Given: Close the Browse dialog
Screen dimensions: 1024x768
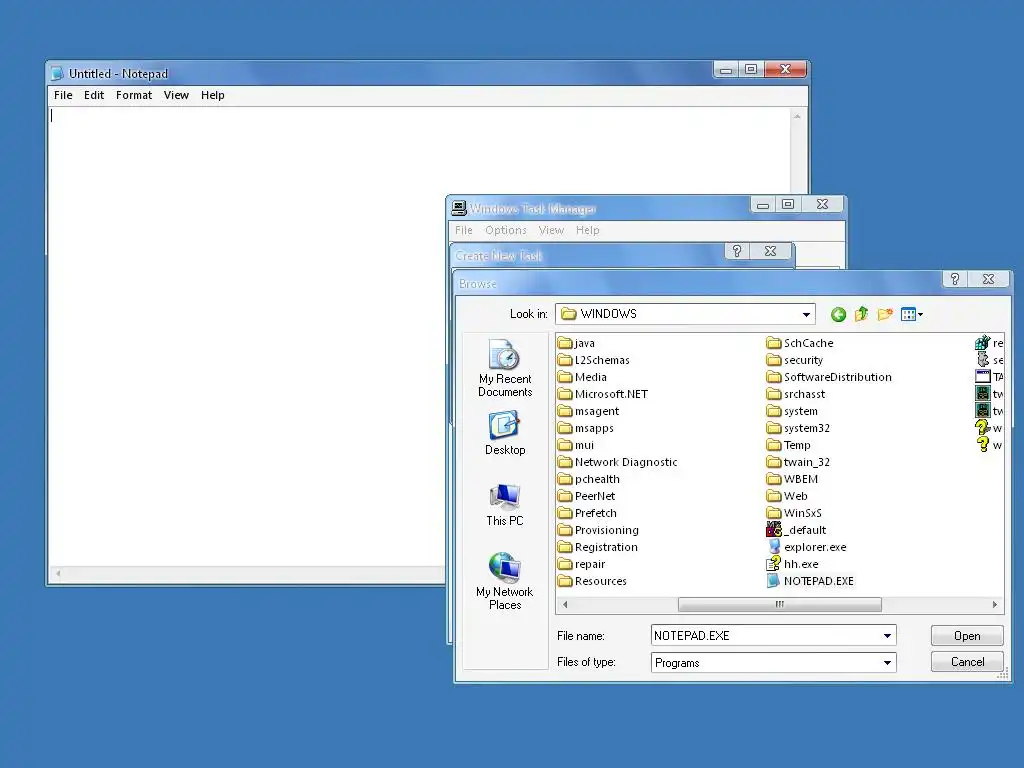Looking at the screenshot, I should [989, 279].
